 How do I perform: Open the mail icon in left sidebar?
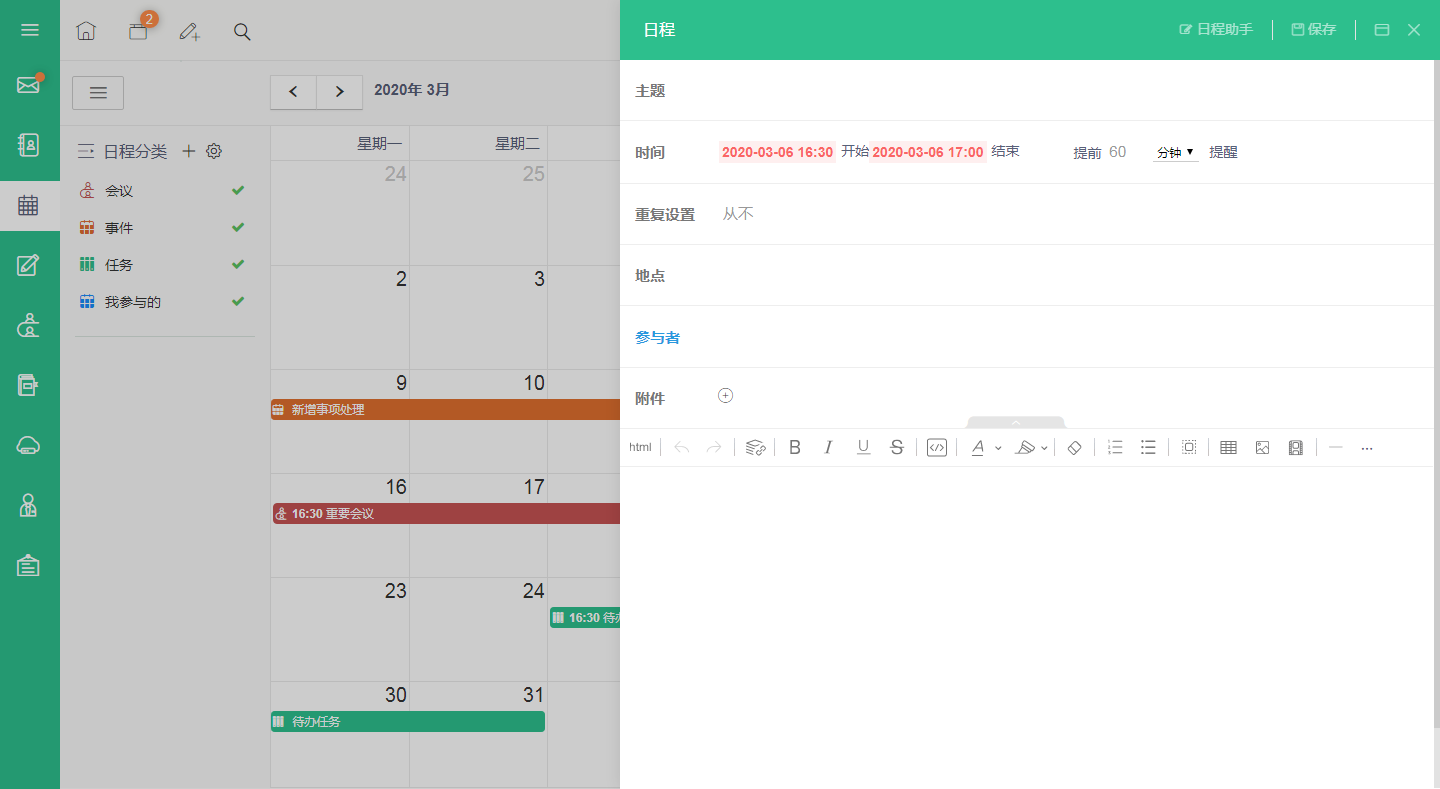[x=28, y=85]
